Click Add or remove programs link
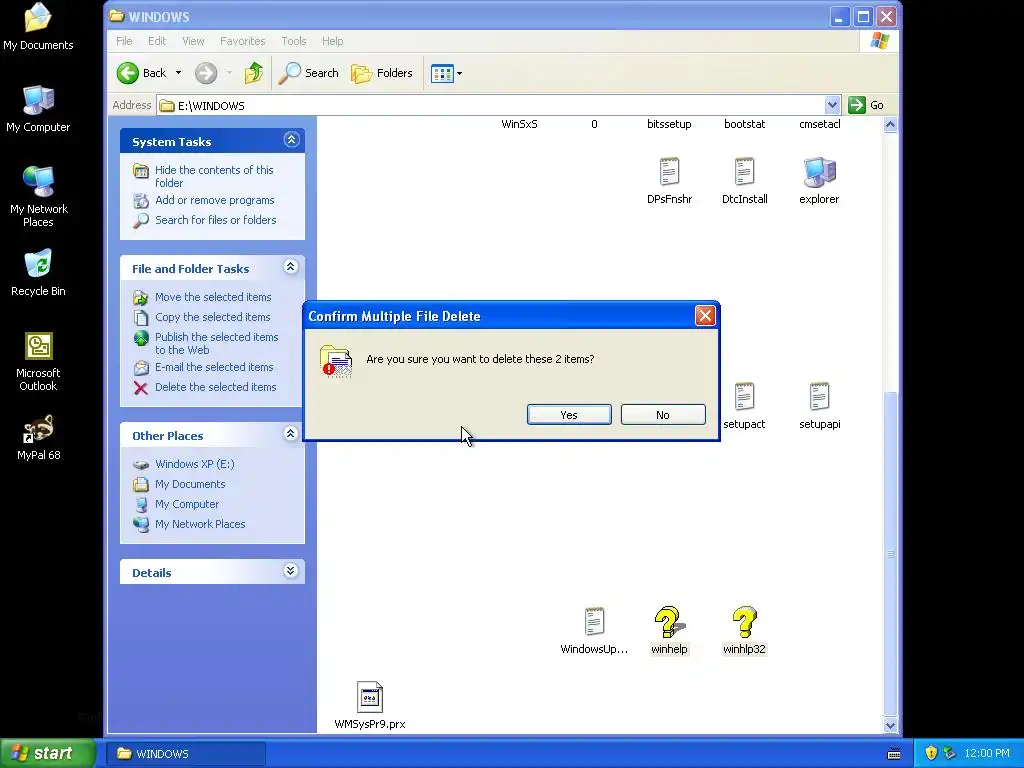The width and height of the screenshot is (1024, 768). click(x=215, y=200)
